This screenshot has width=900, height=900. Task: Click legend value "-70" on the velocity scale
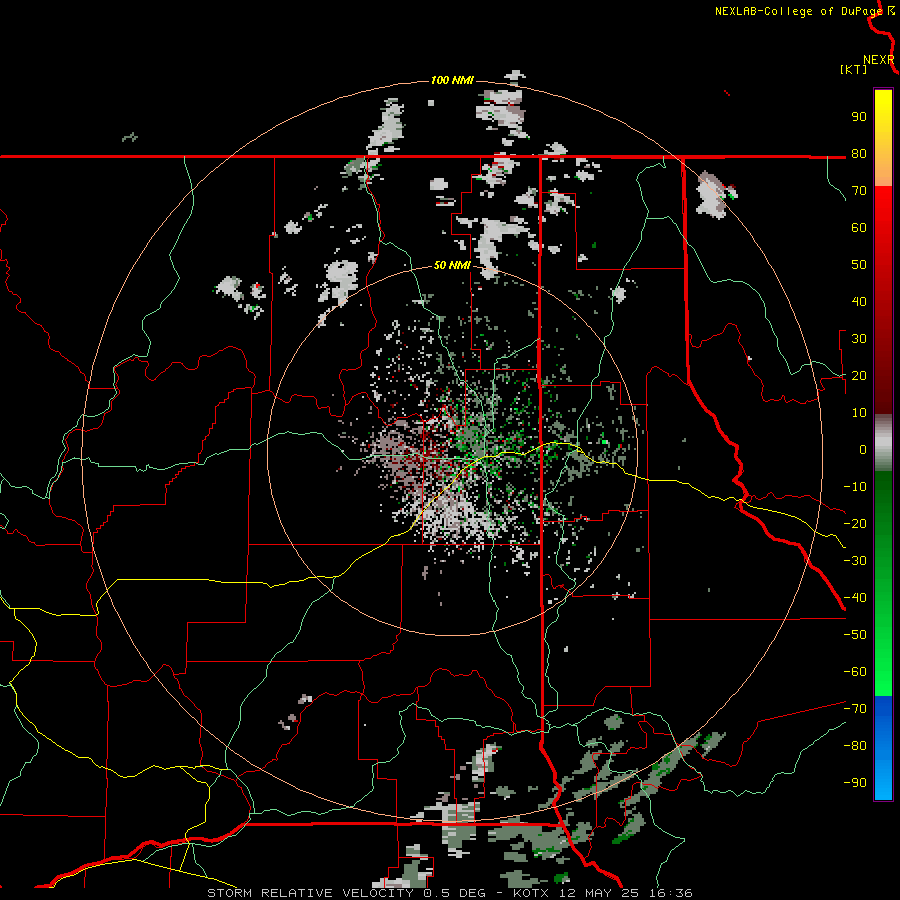click(x=855, y=709)
